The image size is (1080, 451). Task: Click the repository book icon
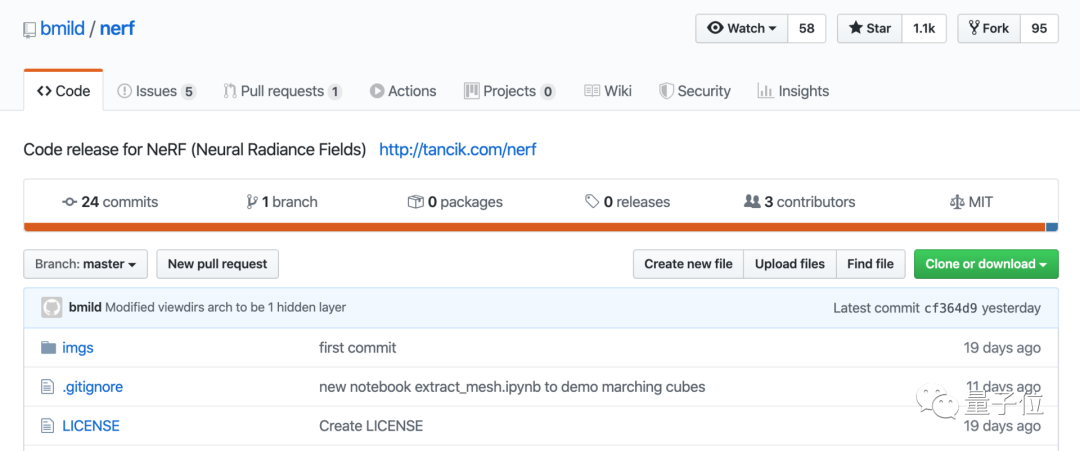[x=30, y=30]
